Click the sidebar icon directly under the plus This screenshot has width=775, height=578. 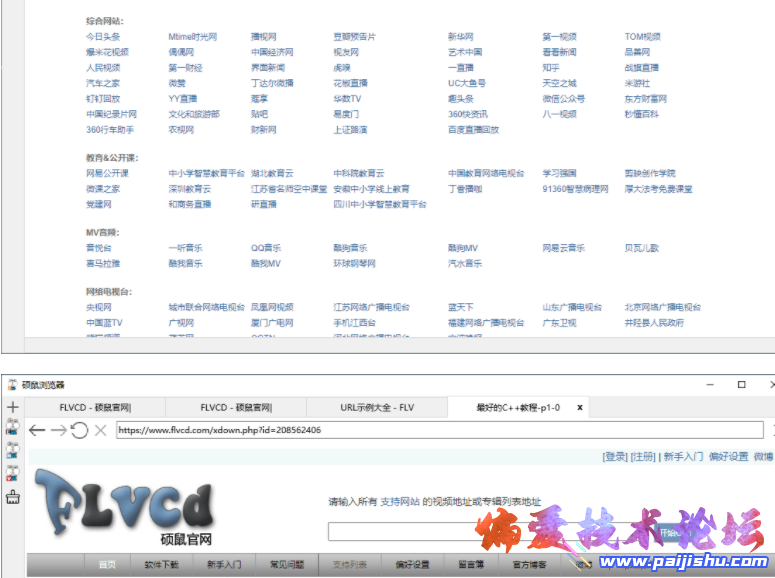12,428
